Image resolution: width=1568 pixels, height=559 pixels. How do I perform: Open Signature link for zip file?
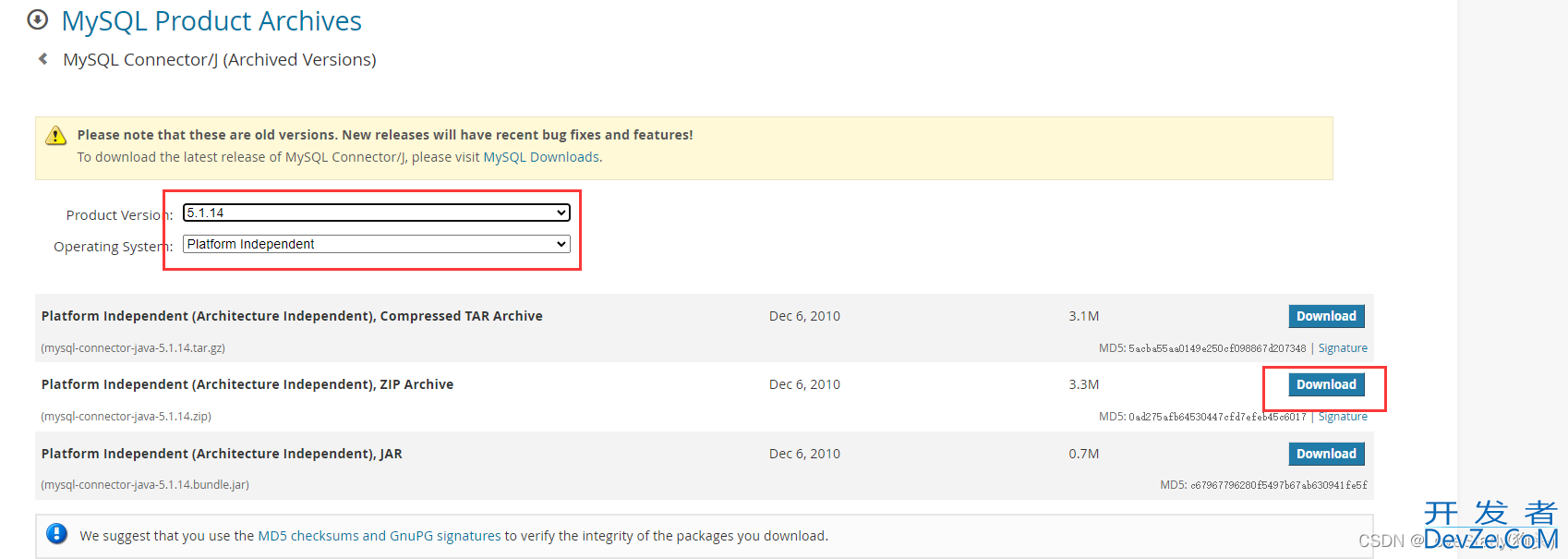pos(1343,417)
